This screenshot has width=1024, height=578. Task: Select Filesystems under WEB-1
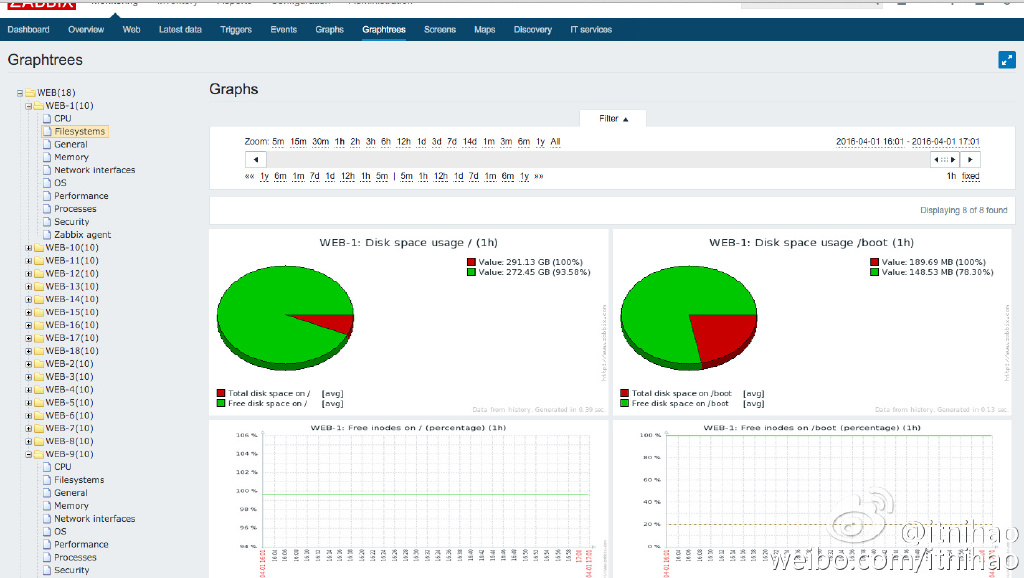(x=79, y=131)
